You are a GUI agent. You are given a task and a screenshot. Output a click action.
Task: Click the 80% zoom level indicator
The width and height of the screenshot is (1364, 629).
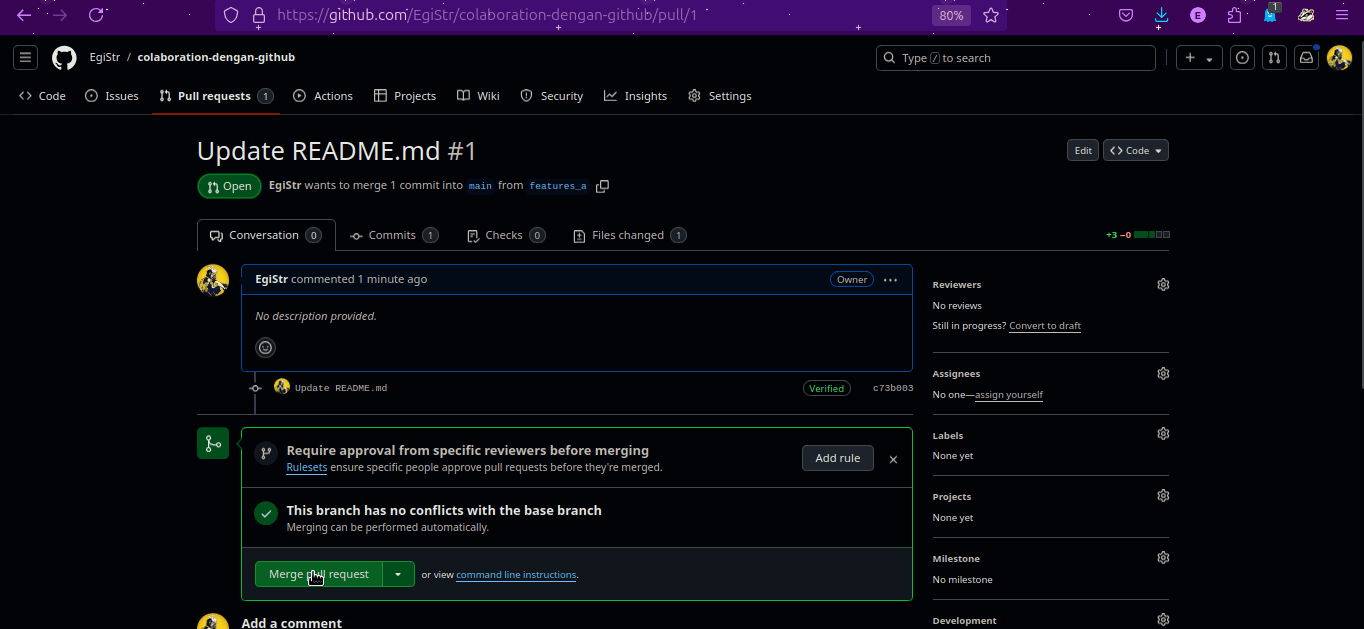coord(950,15)
